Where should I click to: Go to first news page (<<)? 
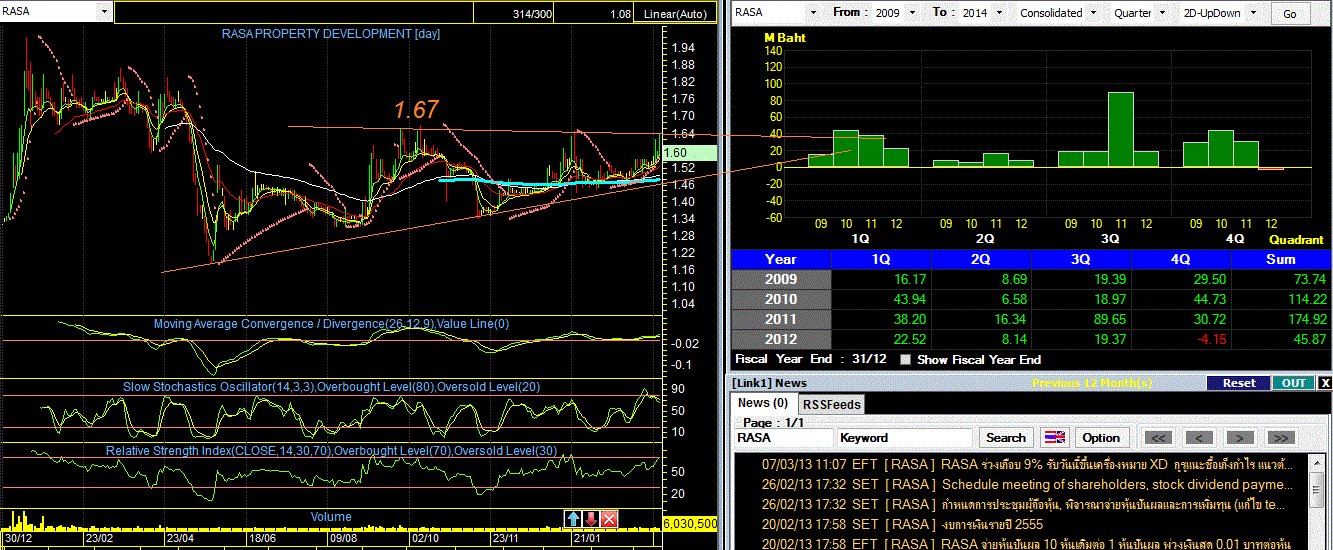(x=1158, y=437)
